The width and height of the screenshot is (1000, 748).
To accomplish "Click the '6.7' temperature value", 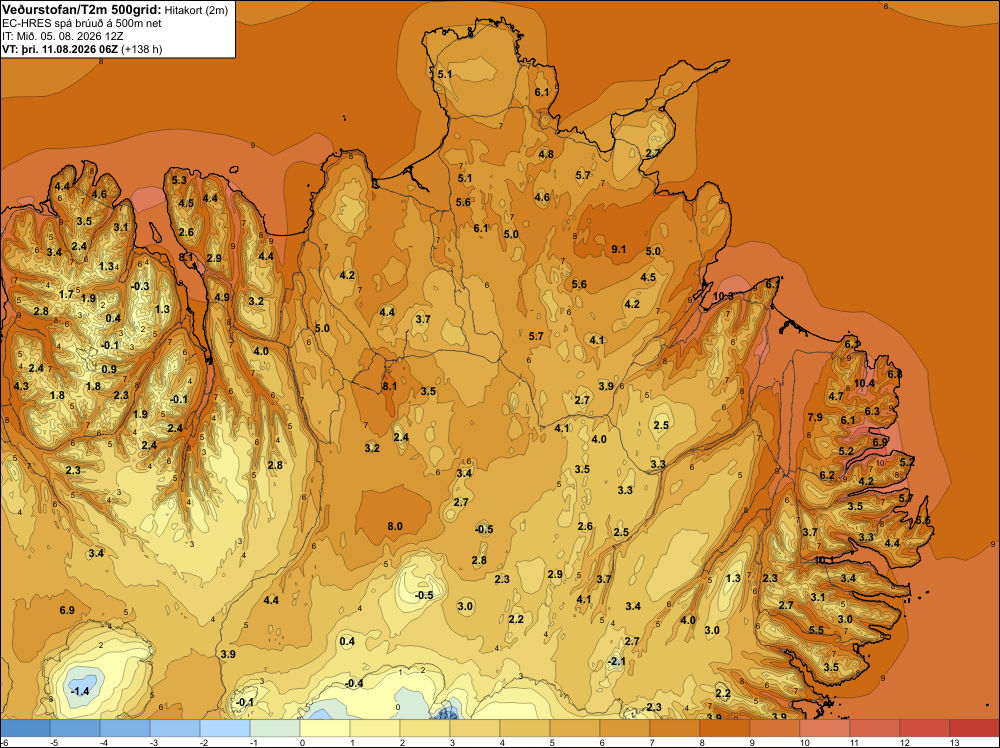I will [x=772, y=284].
